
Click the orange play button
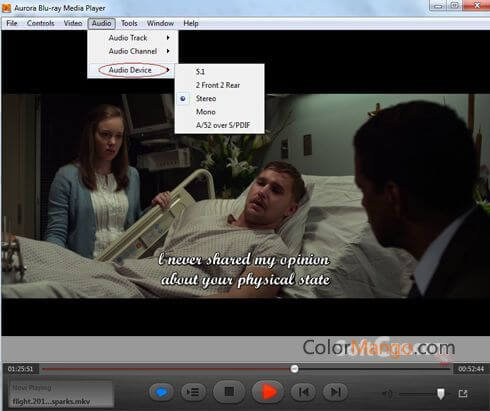[x=268, y=392]
